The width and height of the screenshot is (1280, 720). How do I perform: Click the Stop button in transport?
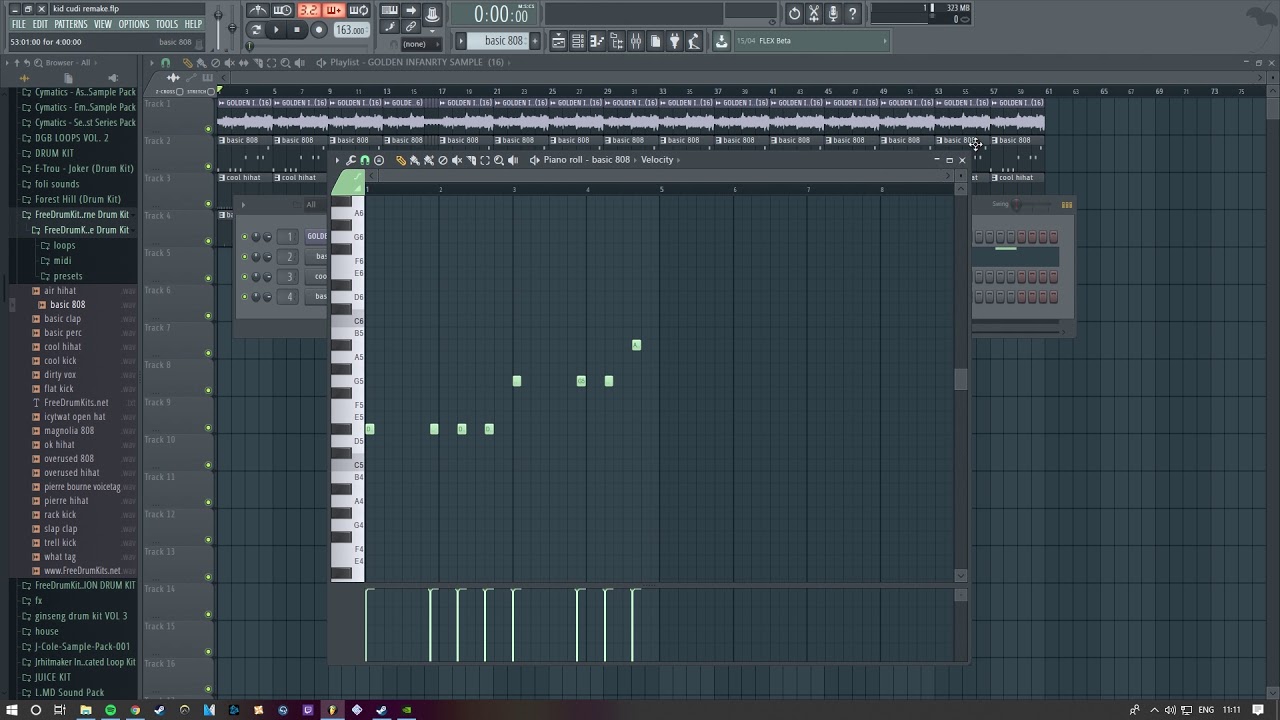[297, 30]
